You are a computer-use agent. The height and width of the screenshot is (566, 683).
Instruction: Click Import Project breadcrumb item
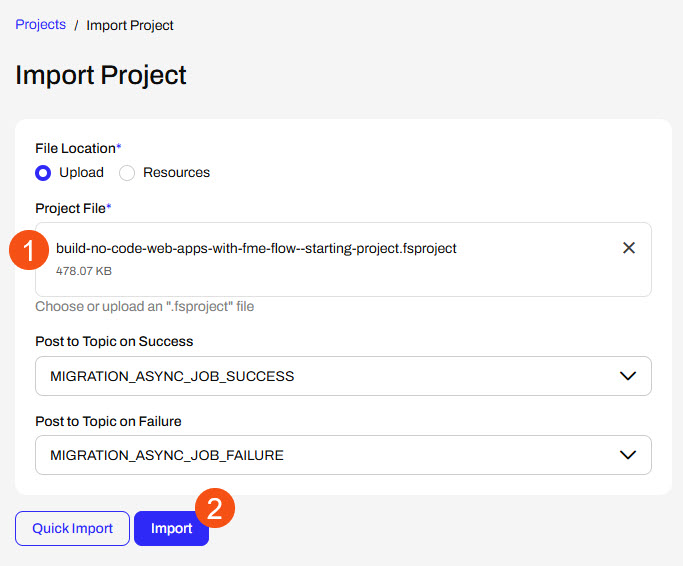click(130, 25)
